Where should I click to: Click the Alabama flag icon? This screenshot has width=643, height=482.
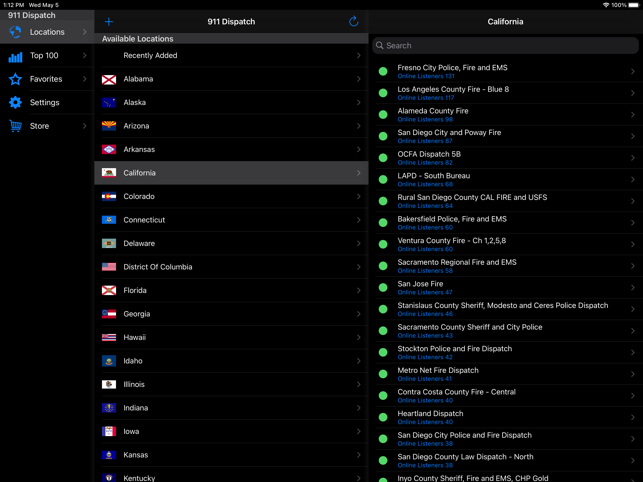[109, 80]
